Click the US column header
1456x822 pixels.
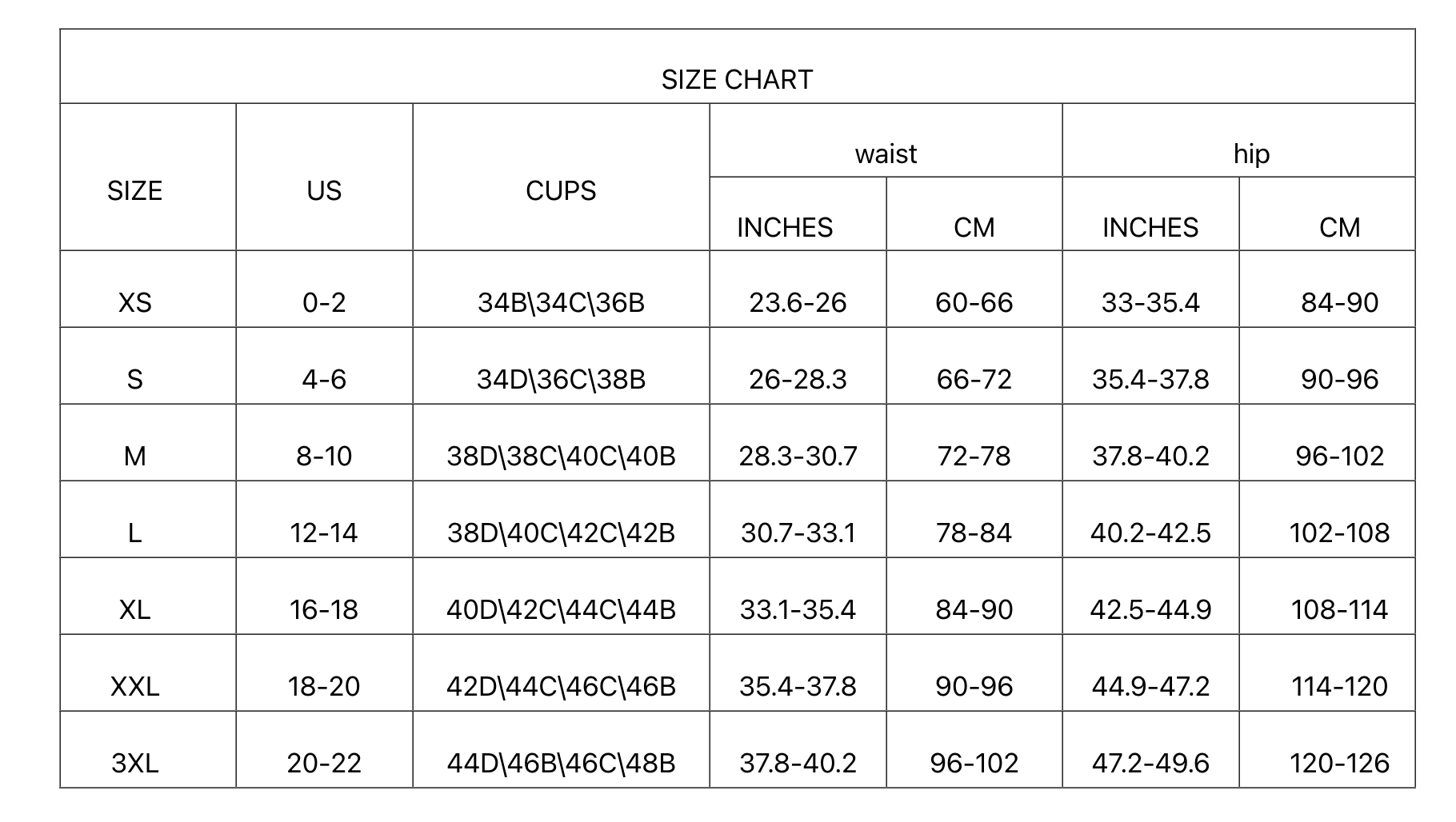point(324,190)
